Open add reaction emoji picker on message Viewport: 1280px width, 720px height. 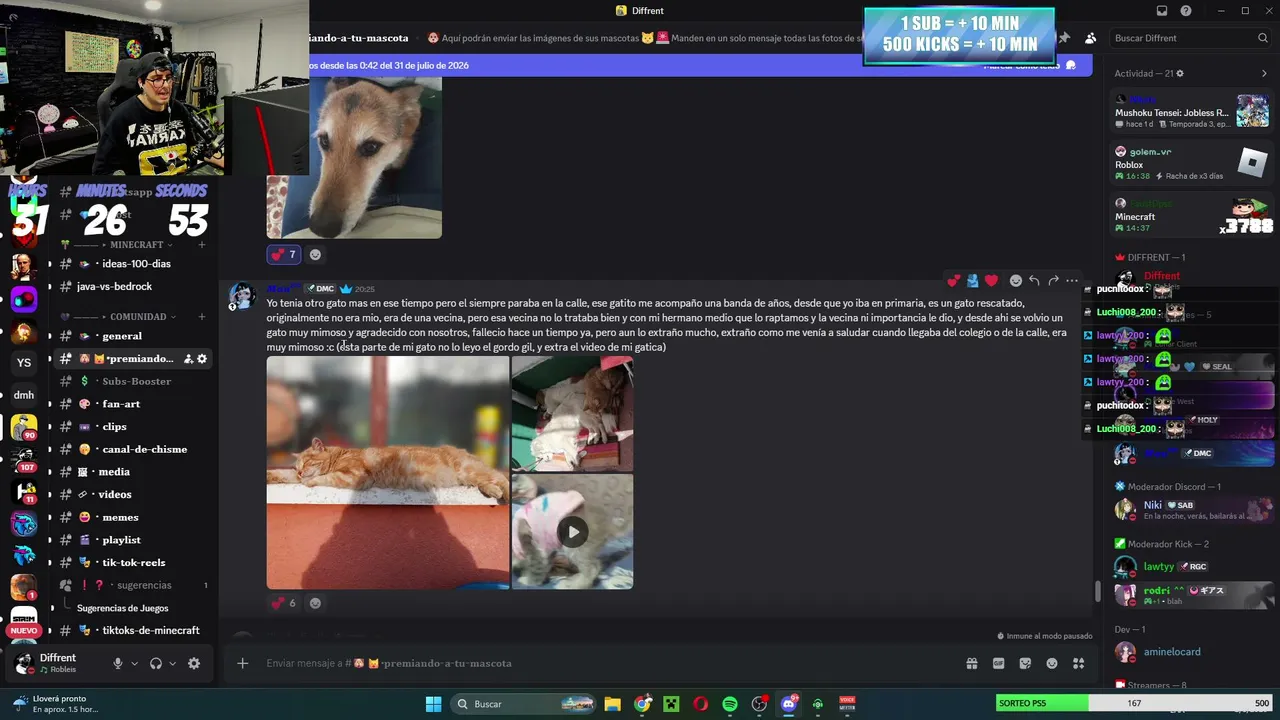(x=1016, y=281)
